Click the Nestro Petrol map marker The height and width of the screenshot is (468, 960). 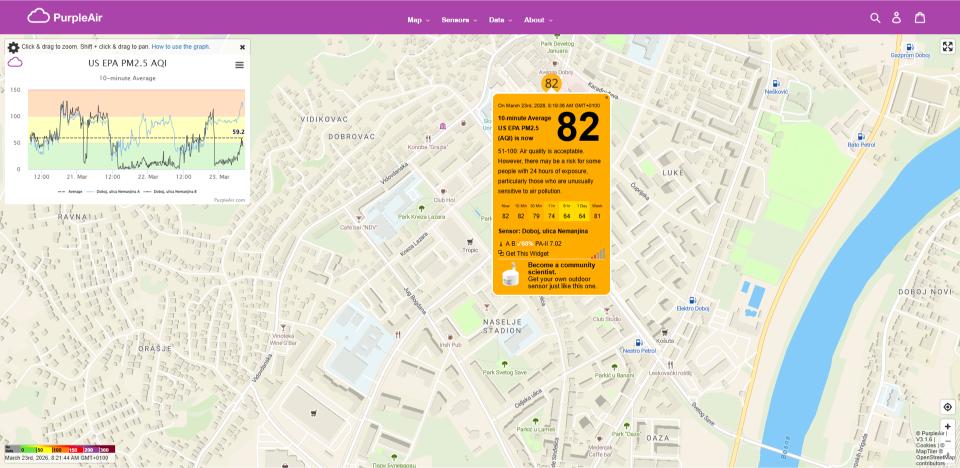[639, 342]
